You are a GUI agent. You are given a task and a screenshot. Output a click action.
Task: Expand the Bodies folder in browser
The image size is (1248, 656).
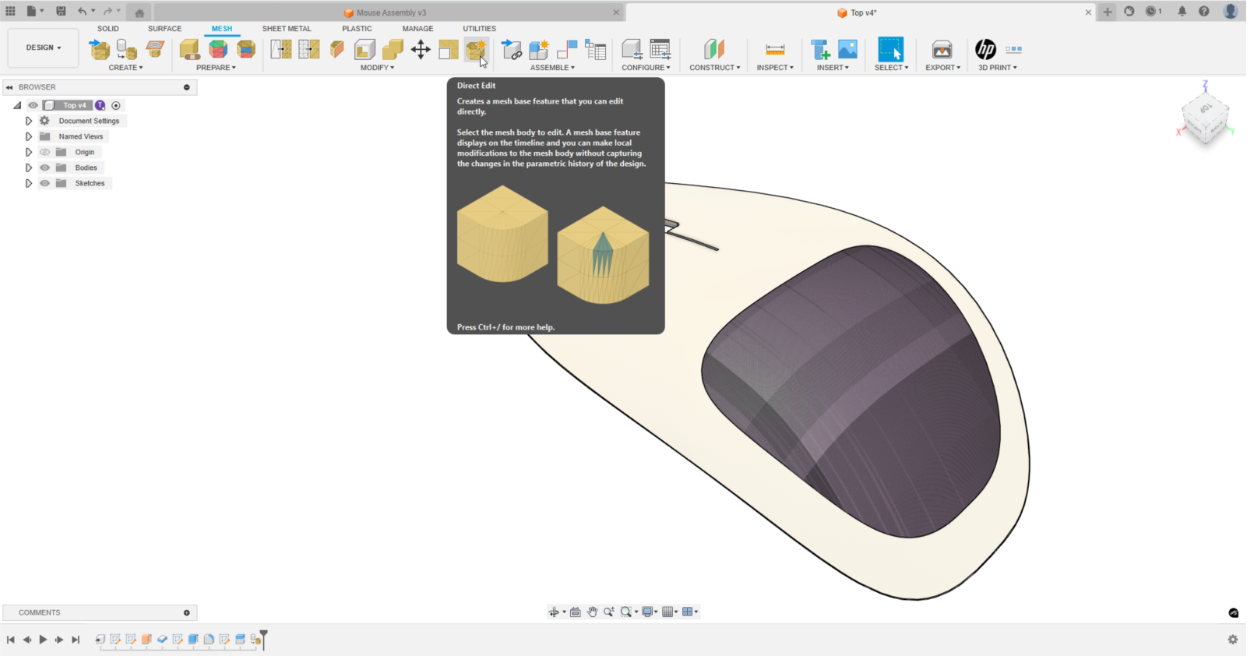click(x=29, y=167)
